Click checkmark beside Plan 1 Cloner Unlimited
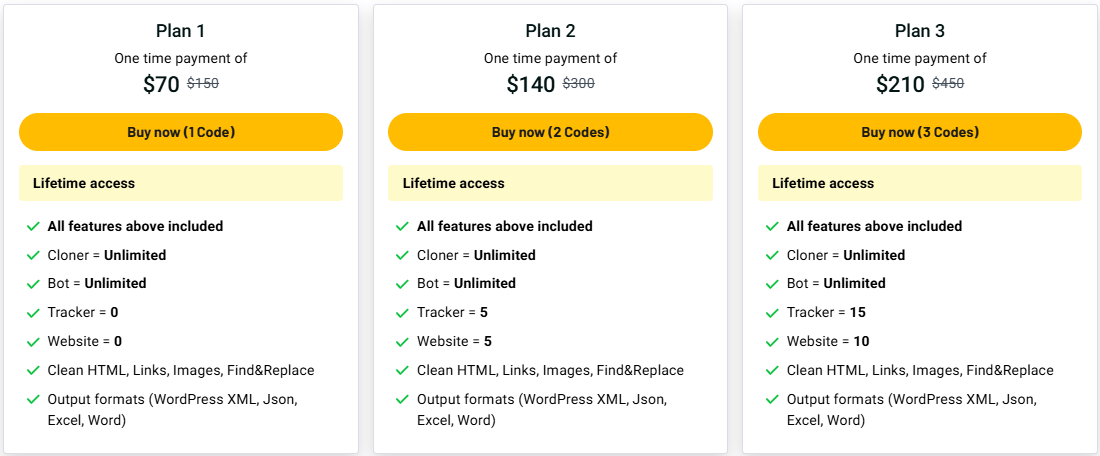Image resolution: width=1100 pixels, height=456 pixels. (x=33, y=255)
